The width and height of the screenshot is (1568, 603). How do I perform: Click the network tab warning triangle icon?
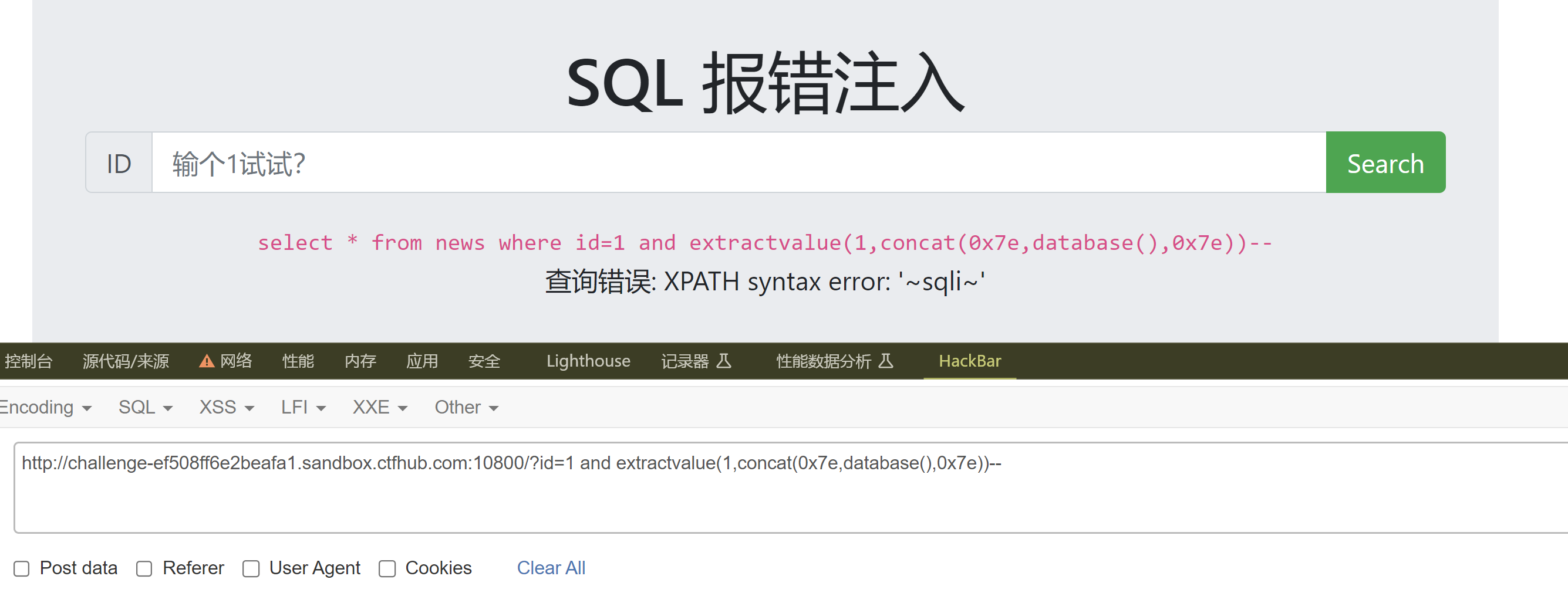(207, 361)
